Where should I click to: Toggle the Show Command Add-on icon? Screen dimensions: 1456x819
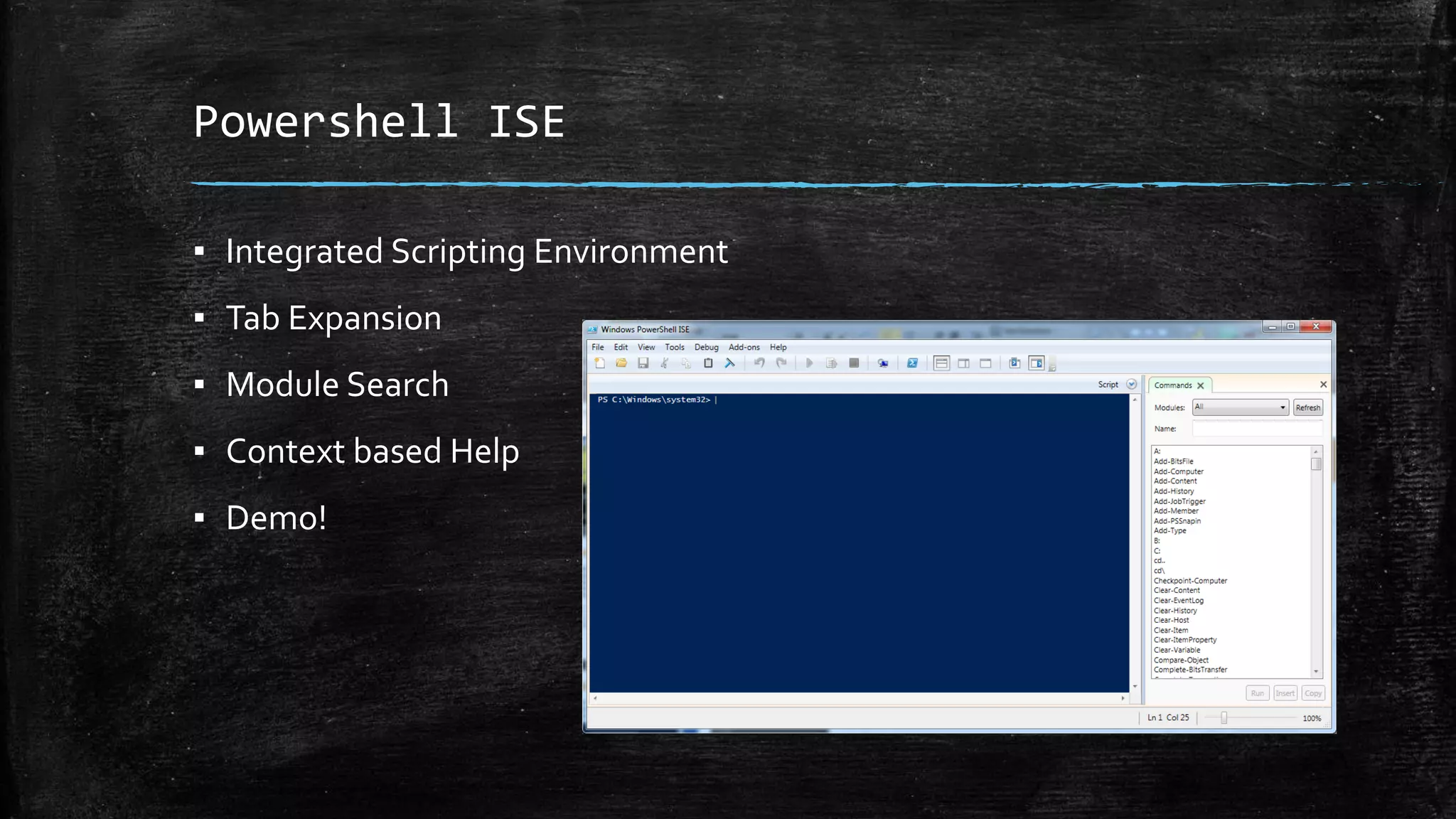(x=1037, y=363)
